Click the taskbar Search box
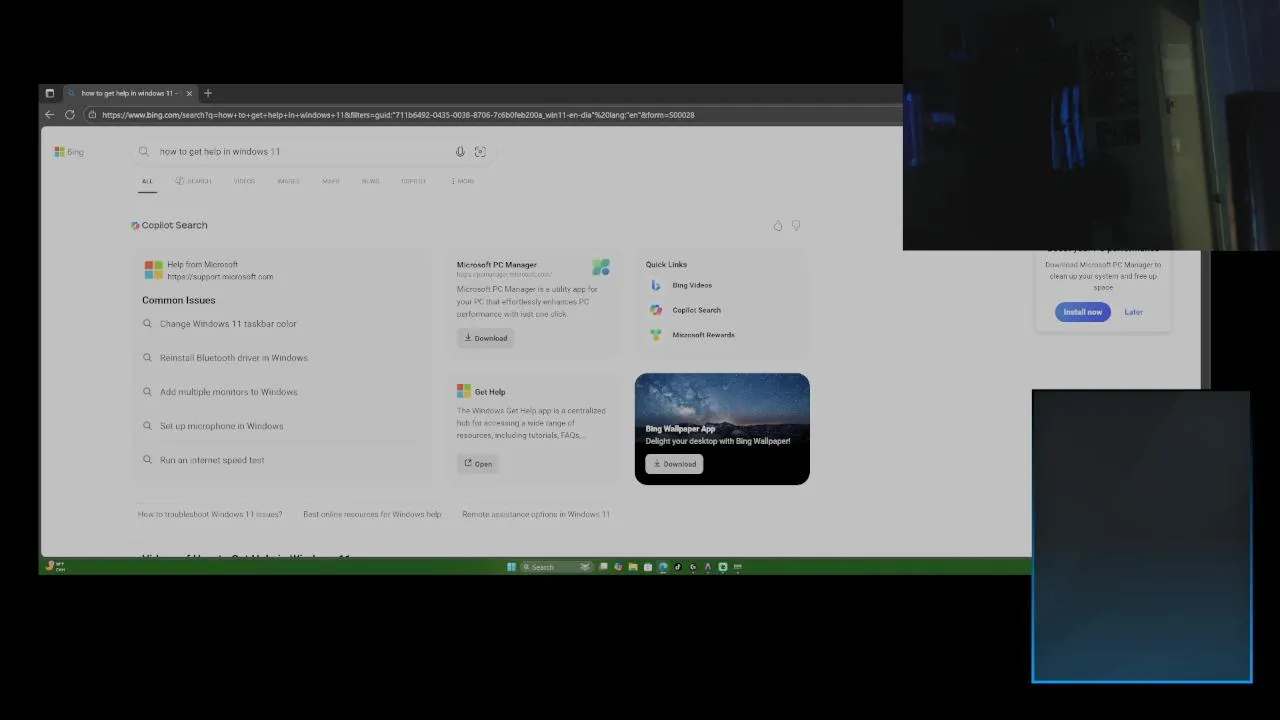The image size is (1280, 720). (556, 567)
